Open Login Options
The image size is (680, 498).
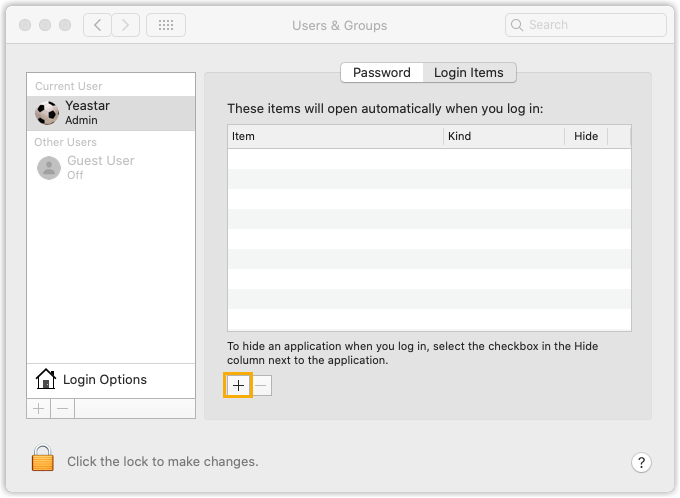coord(111,380)
